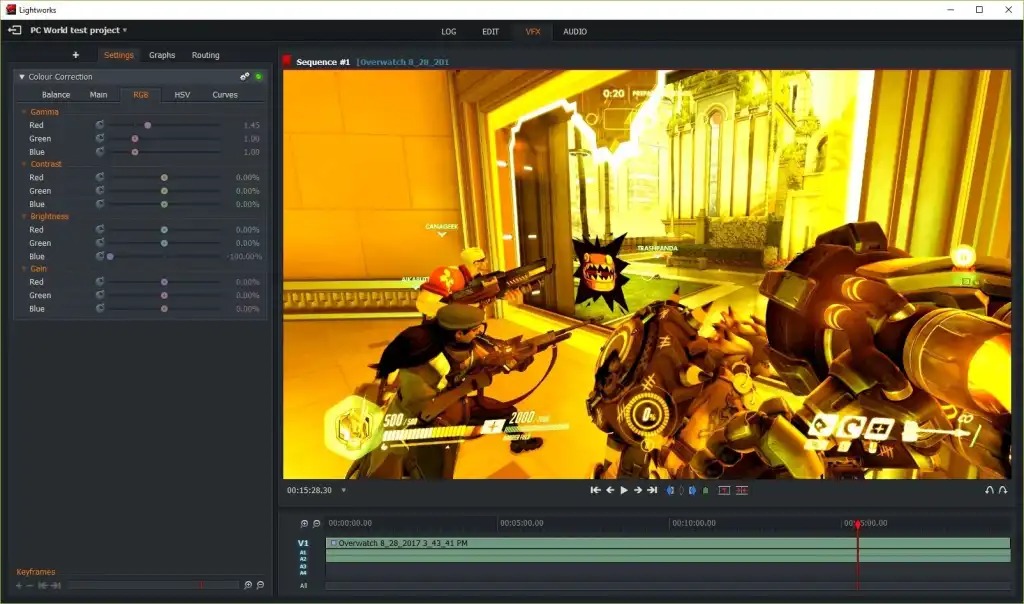Jump to the start of the sequence
This screenshot has height=604, width=1024.
click(595, 490)
